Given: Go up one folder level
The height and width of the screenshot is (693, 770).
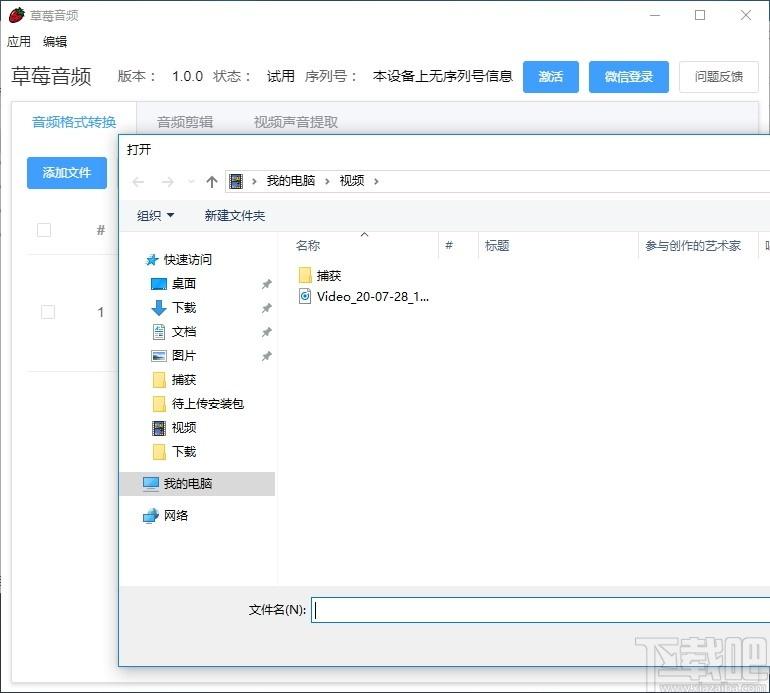Looking at the screenshot, I should [x=212, y=182].
